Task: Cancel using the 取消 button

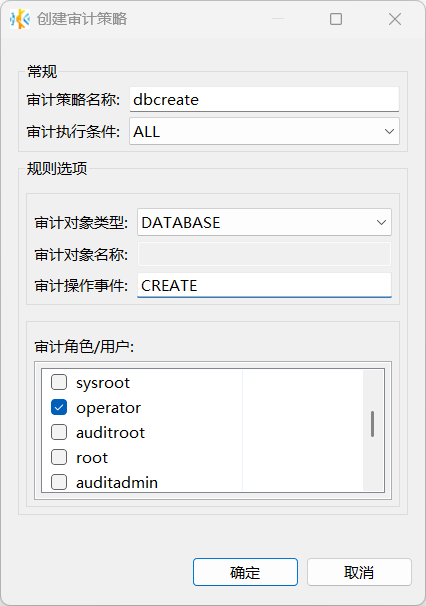Action: click(x=359, y=572)
